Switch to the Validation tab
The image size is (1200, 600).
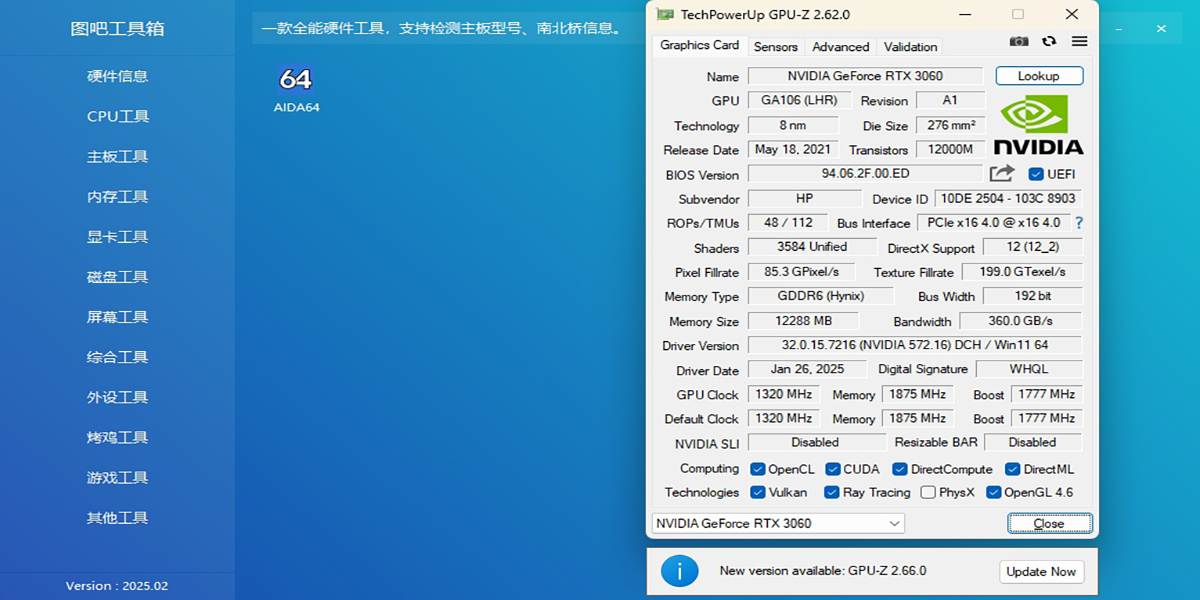point(910,46)
